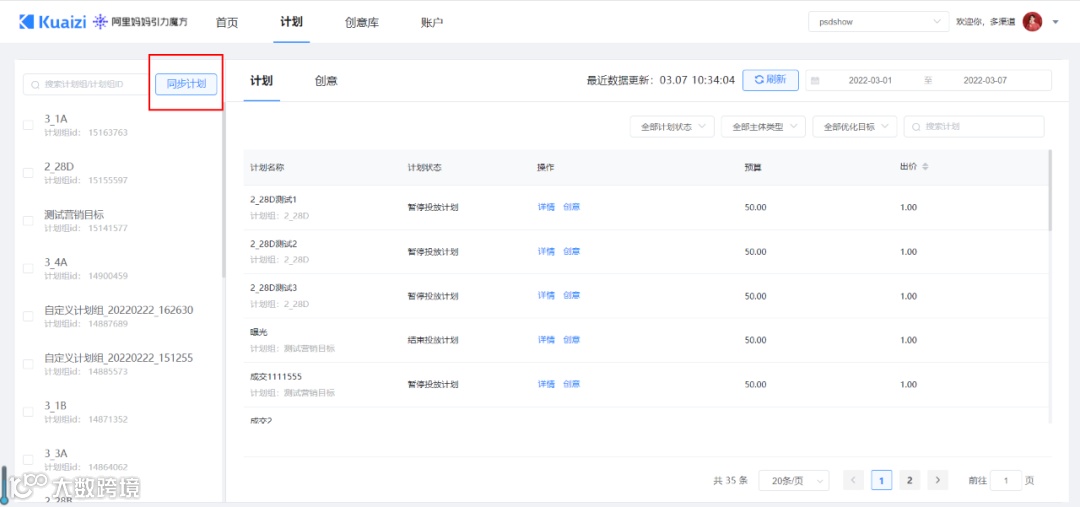The image size is (1080, 507).
Task: Click the 成交1111555 plan name
Action: point(276,377)
